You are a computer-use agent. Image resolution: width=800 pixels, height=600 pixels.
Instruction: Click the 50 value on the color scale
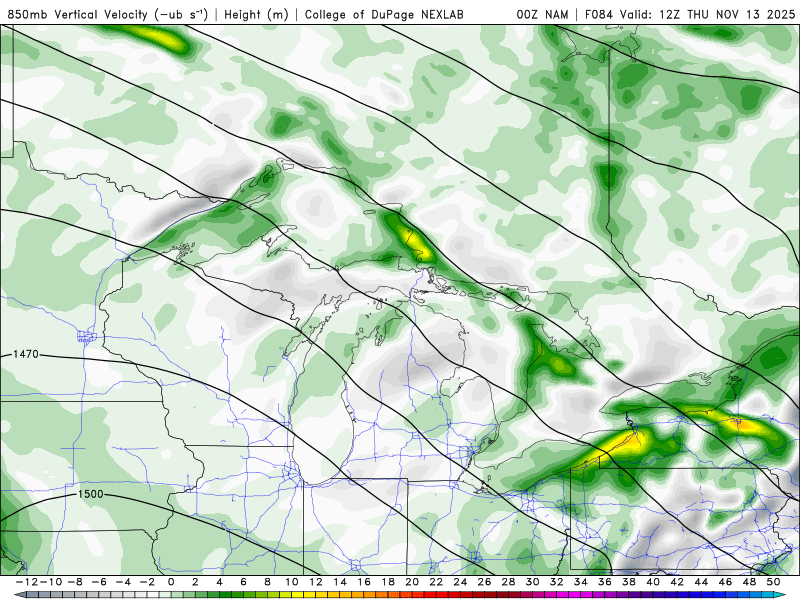pyautogui.click(x=773, y=582)
